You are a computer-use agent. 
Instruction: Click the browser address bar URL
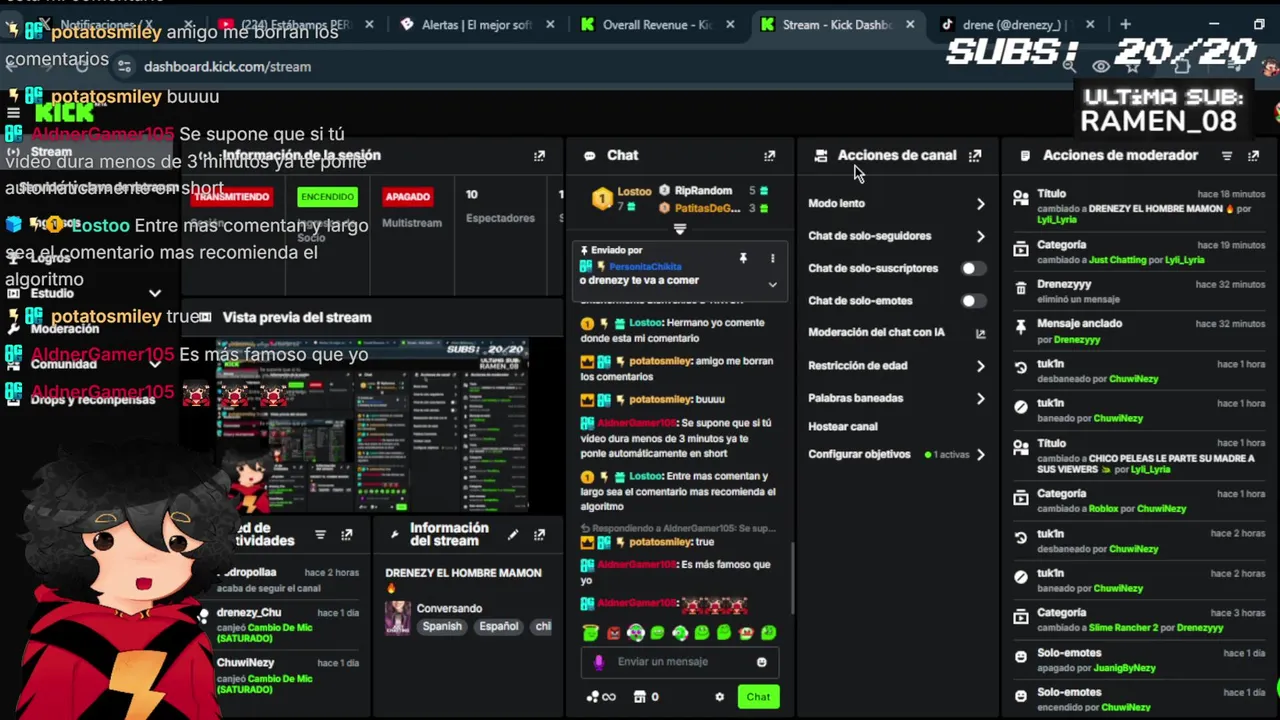click(227, 67)
